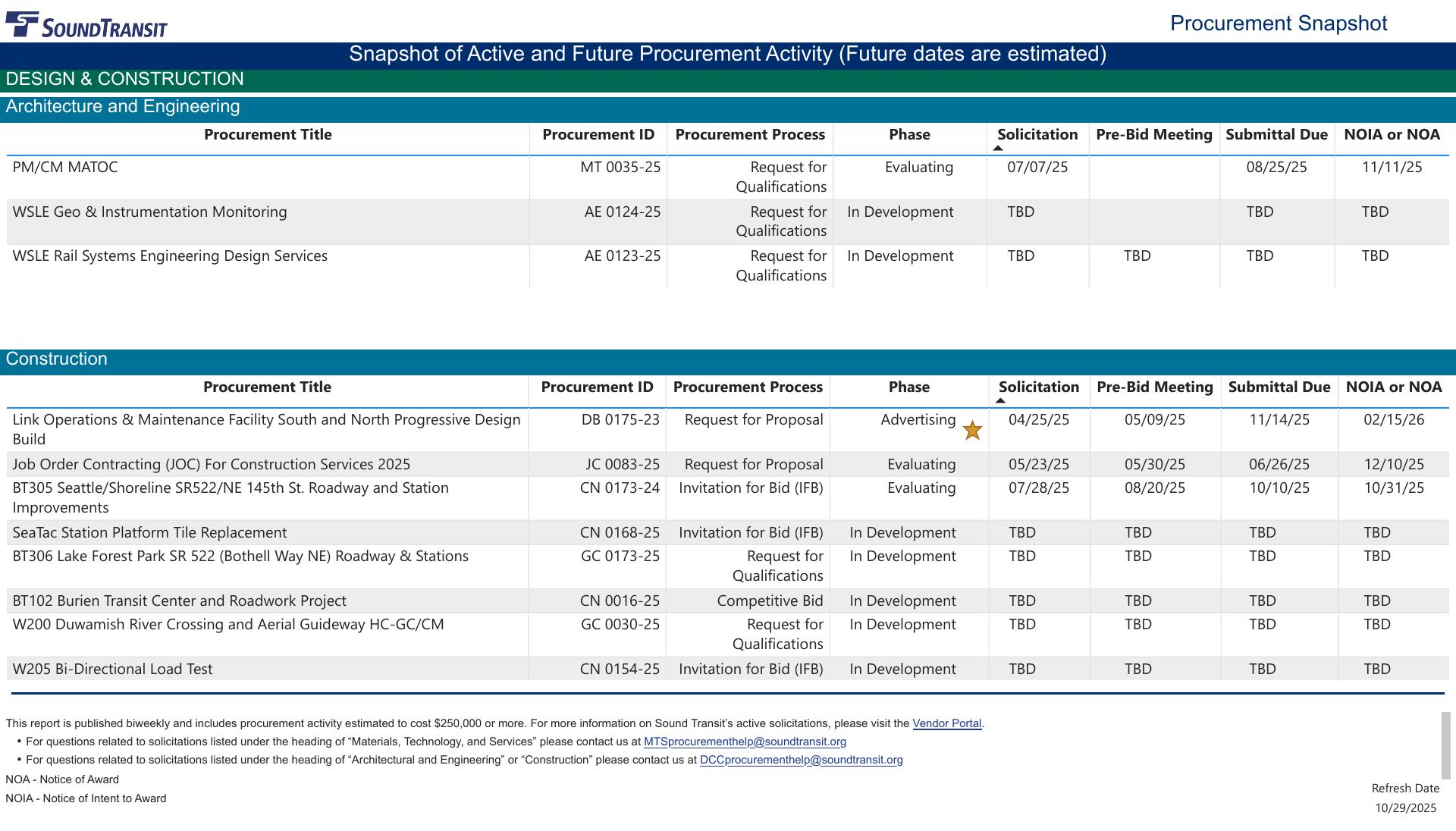Sort Construction table by Submittal Due

point(1279,387)
